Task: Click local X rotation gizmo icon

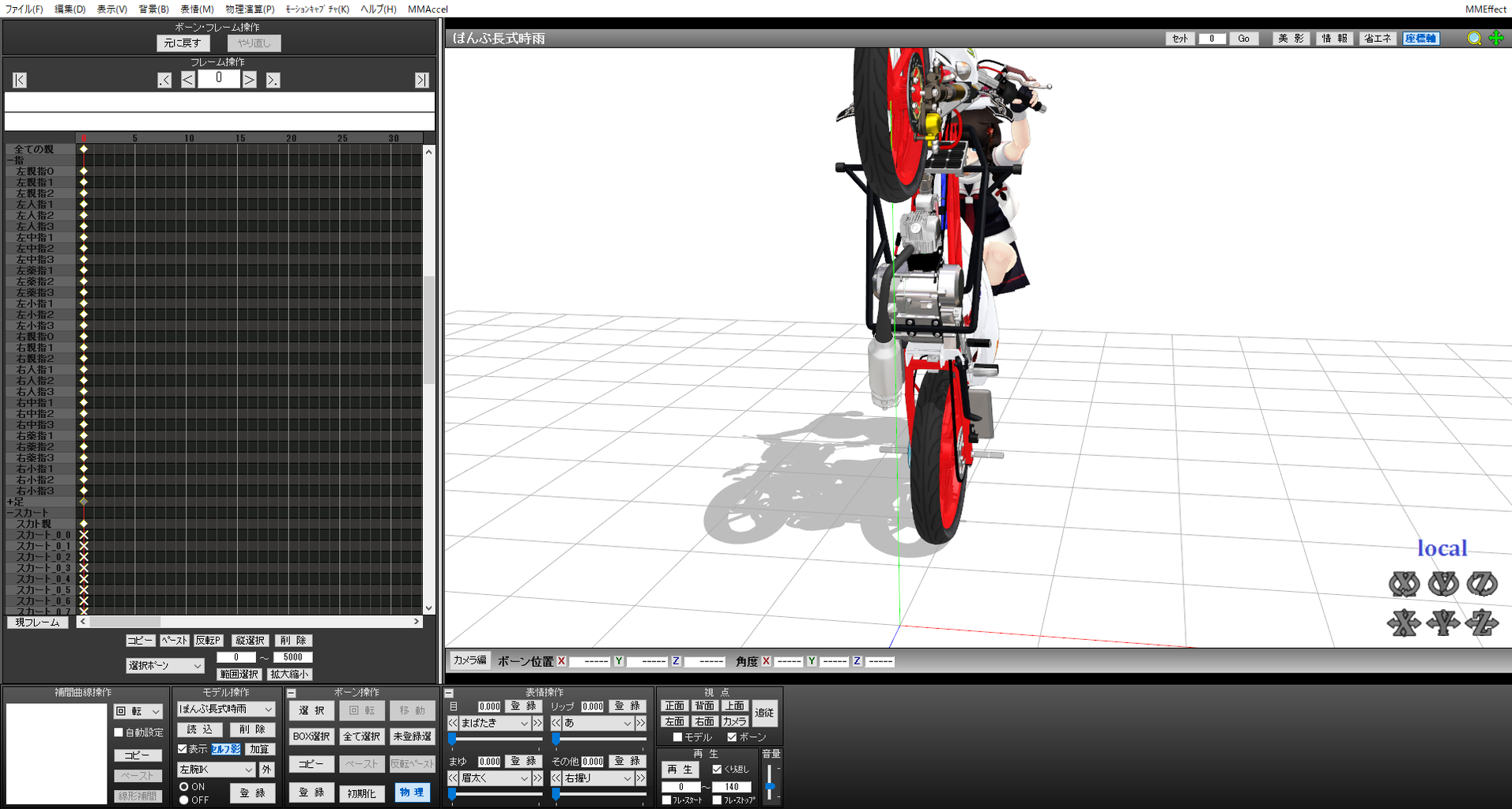Action: coord(1404,584)
